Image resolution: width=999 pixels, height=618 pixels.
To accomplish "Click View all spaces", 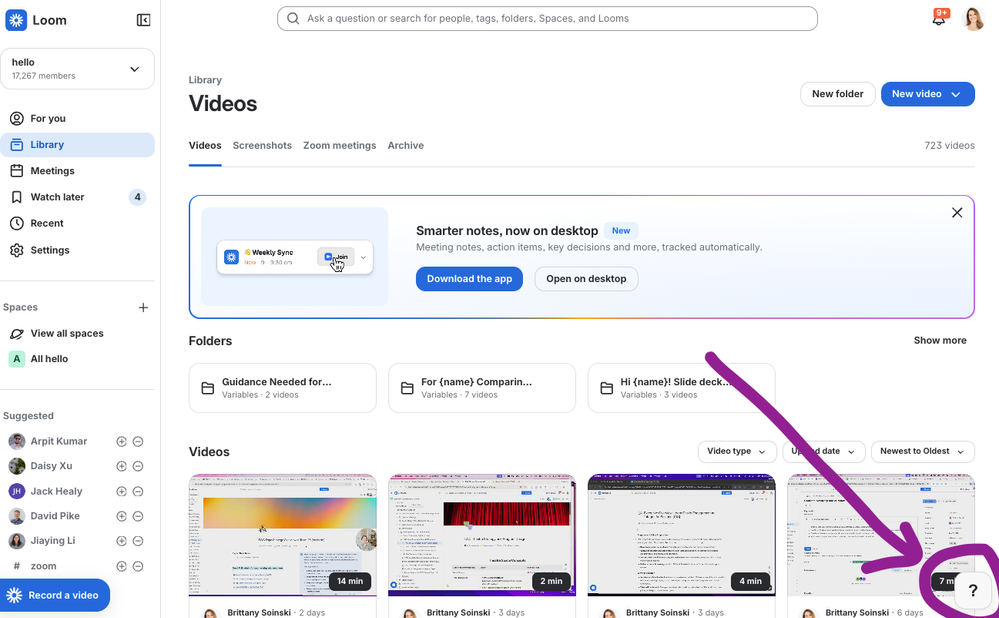I will pos(66,333).
